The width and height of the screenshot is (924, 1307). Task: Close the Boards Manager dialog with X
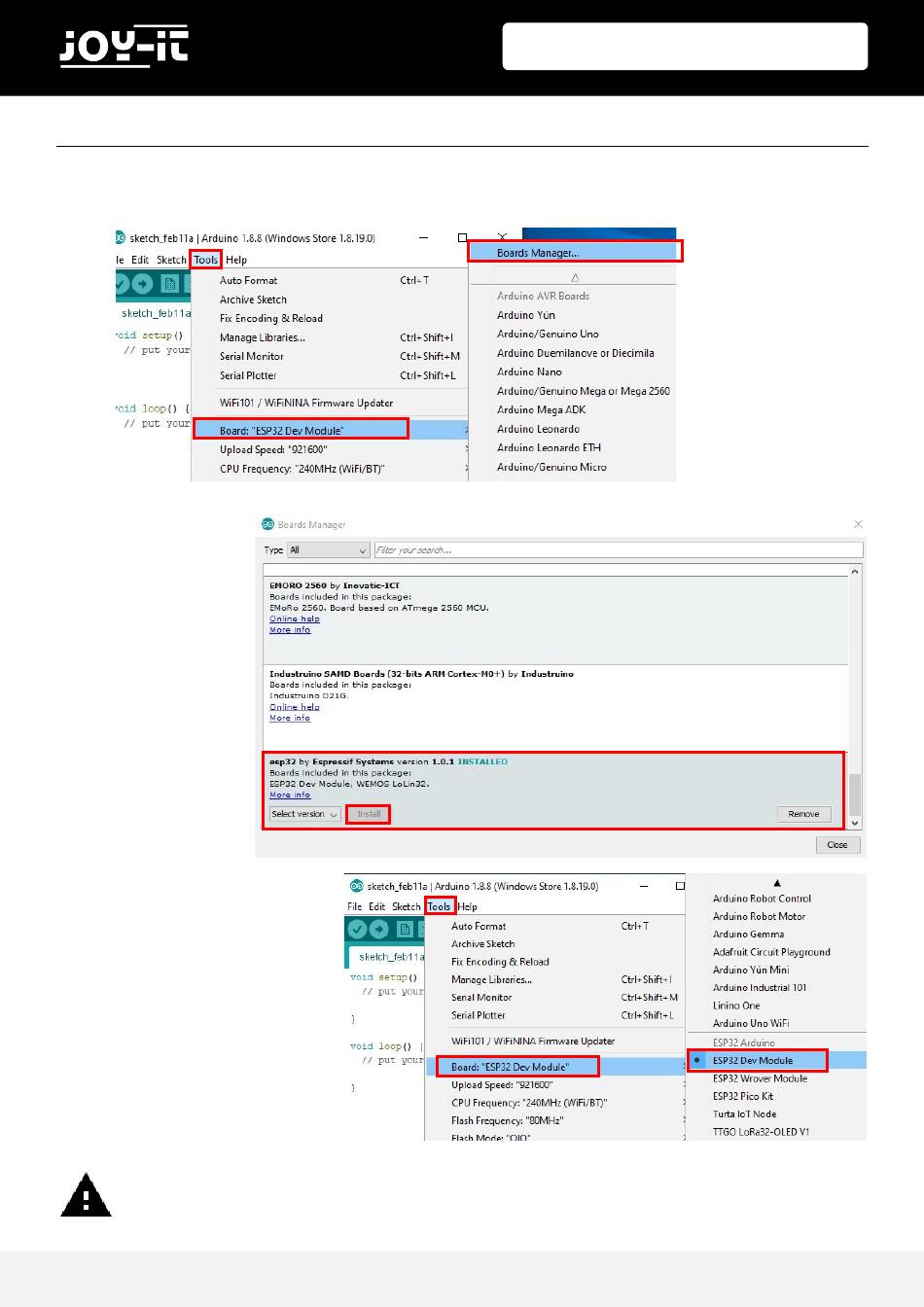pyautogui.click(x=858, y=524)
